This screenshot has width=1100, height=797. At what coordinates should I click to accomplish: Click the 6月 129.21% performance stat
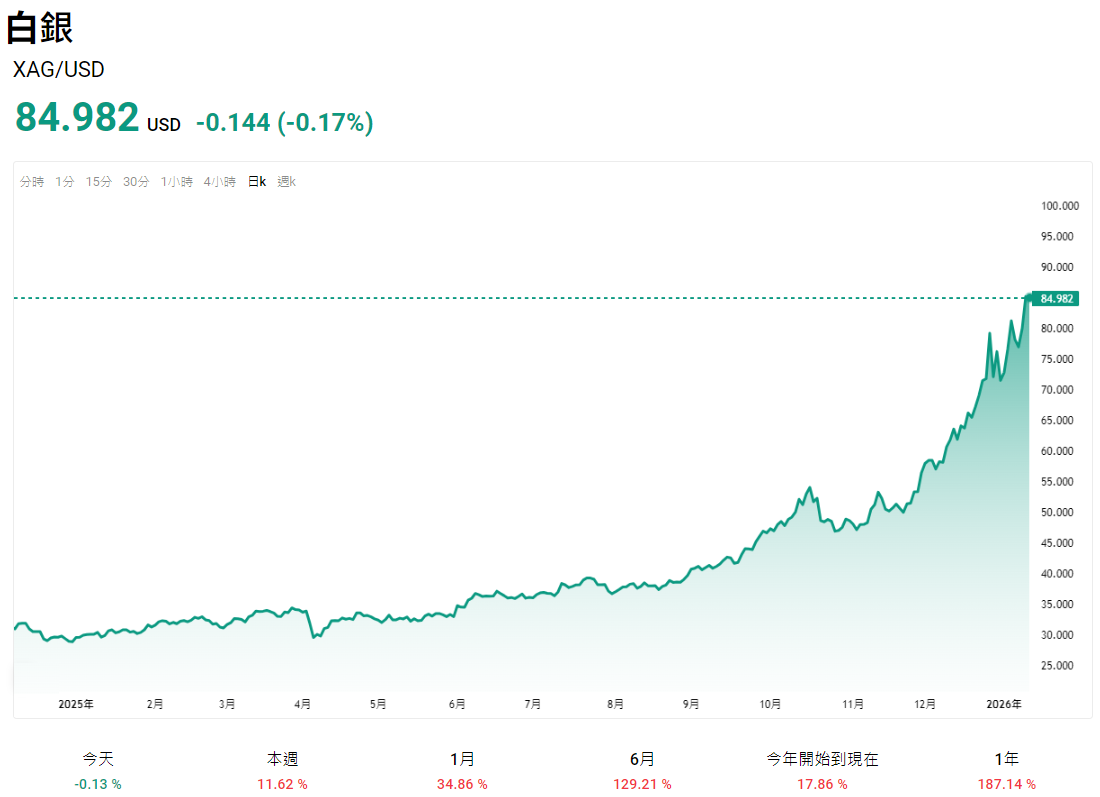[639, 771]
